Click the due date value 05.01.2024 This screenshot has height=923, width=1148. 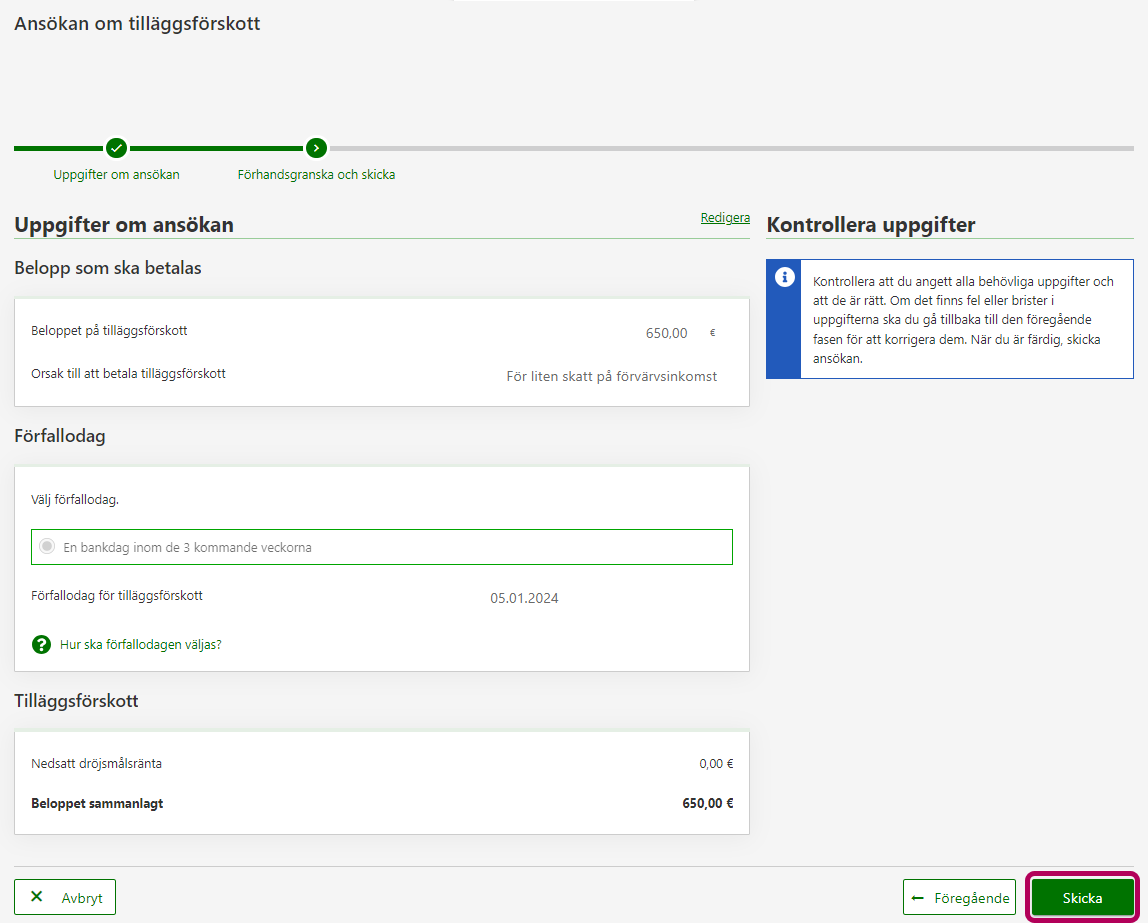(x=524, y=599)
